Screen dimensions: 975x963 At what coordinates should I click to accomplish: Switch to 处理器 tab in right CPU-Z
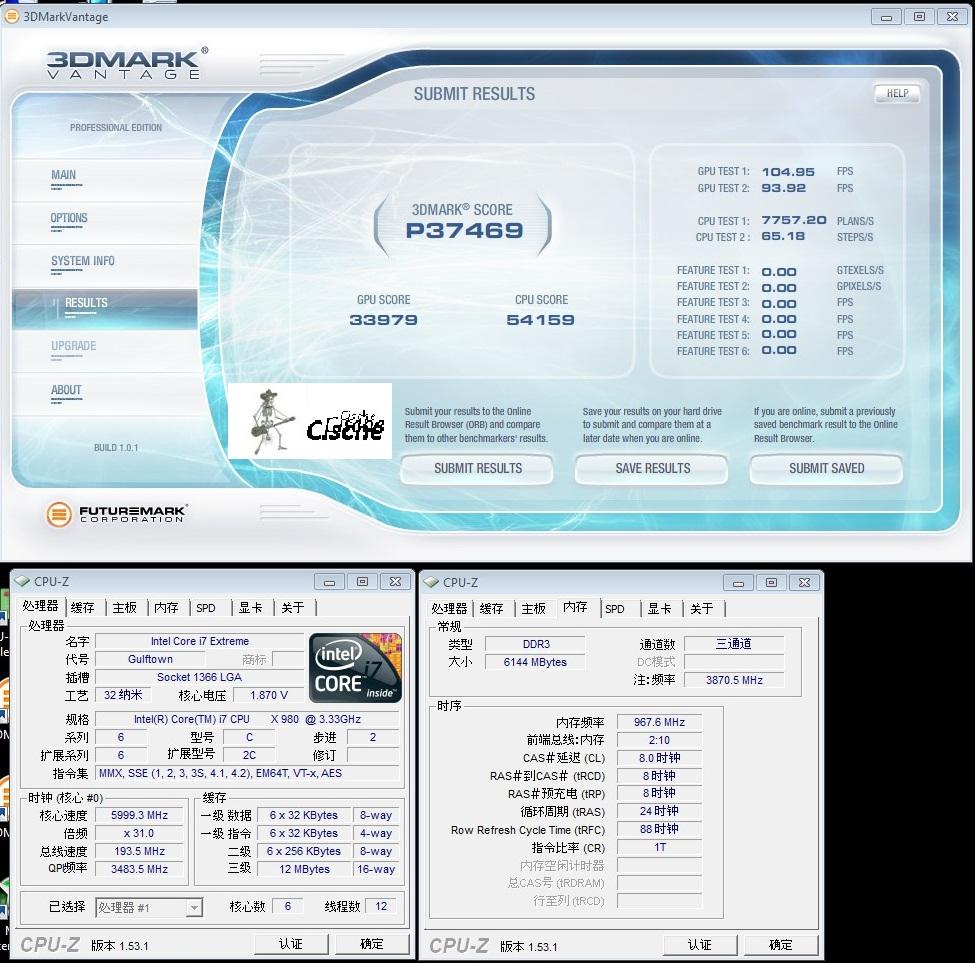coord(449,609)
